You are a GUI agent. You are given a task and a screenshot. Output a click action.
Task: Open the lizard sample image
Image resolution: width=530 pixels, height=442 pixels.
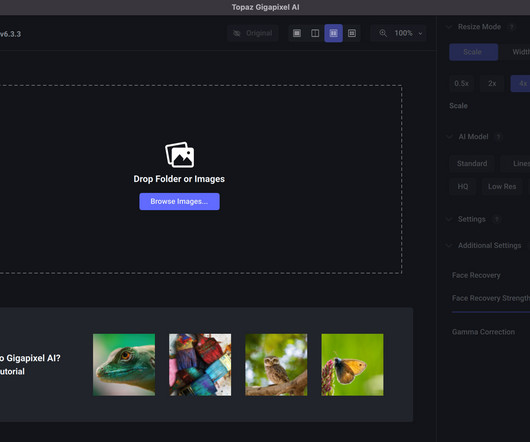(124, 365)
